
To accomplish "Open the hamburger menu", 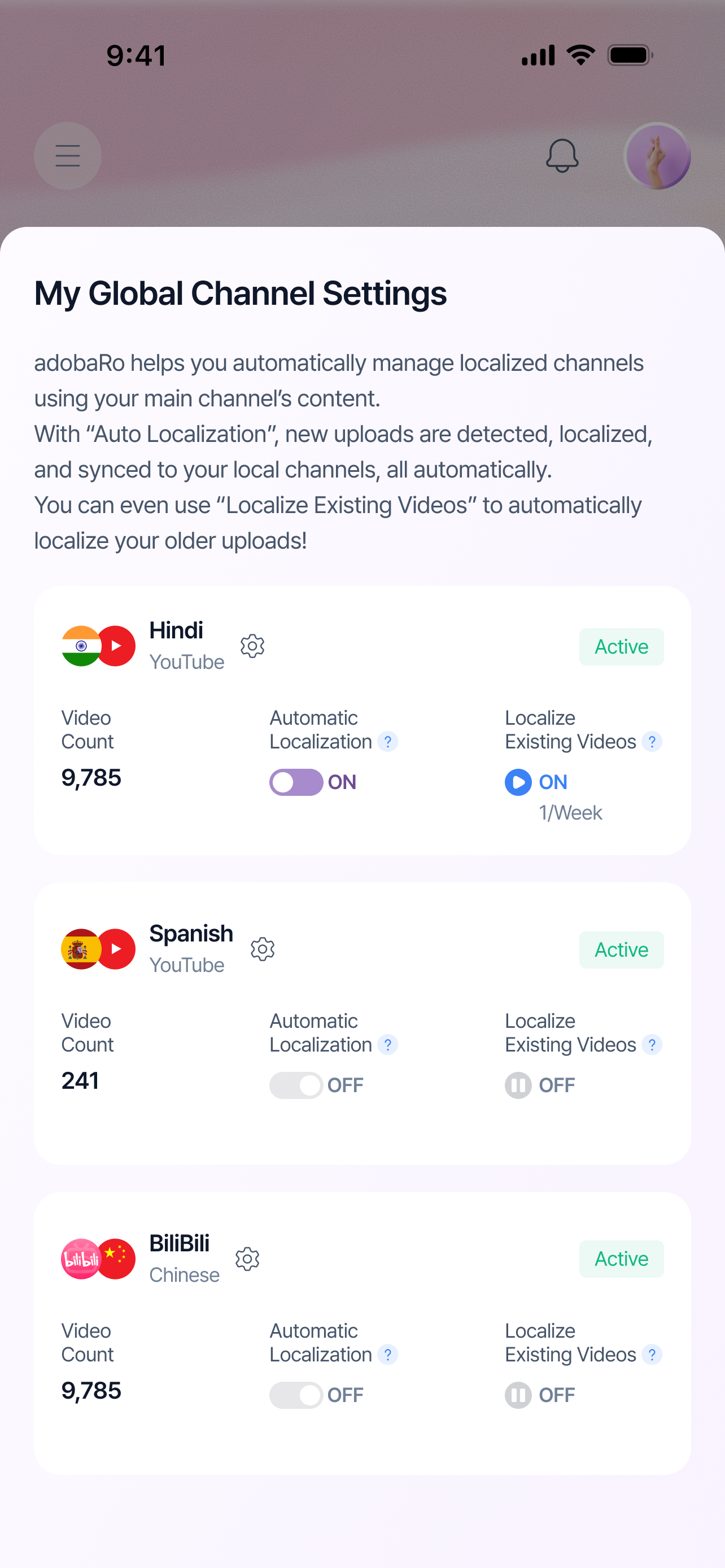I will pos(68,156).
